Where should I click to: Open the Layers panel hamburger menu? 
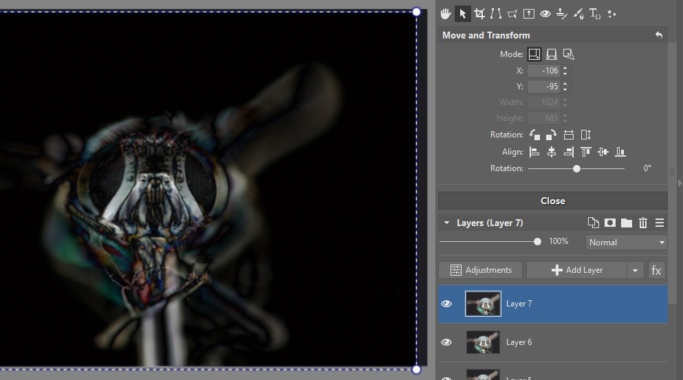tap(659, 223)
